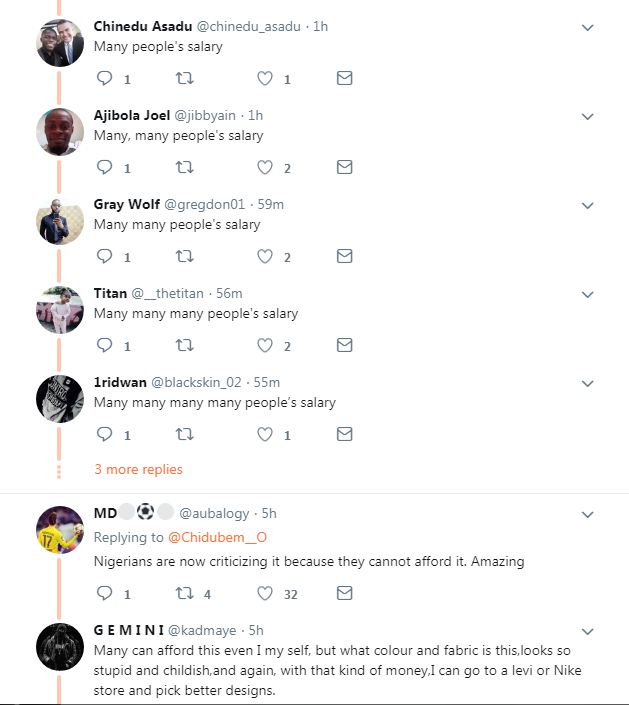
Task: Direct message Chinedu Asadu's tweet
Action: click(x=344, y=79)
